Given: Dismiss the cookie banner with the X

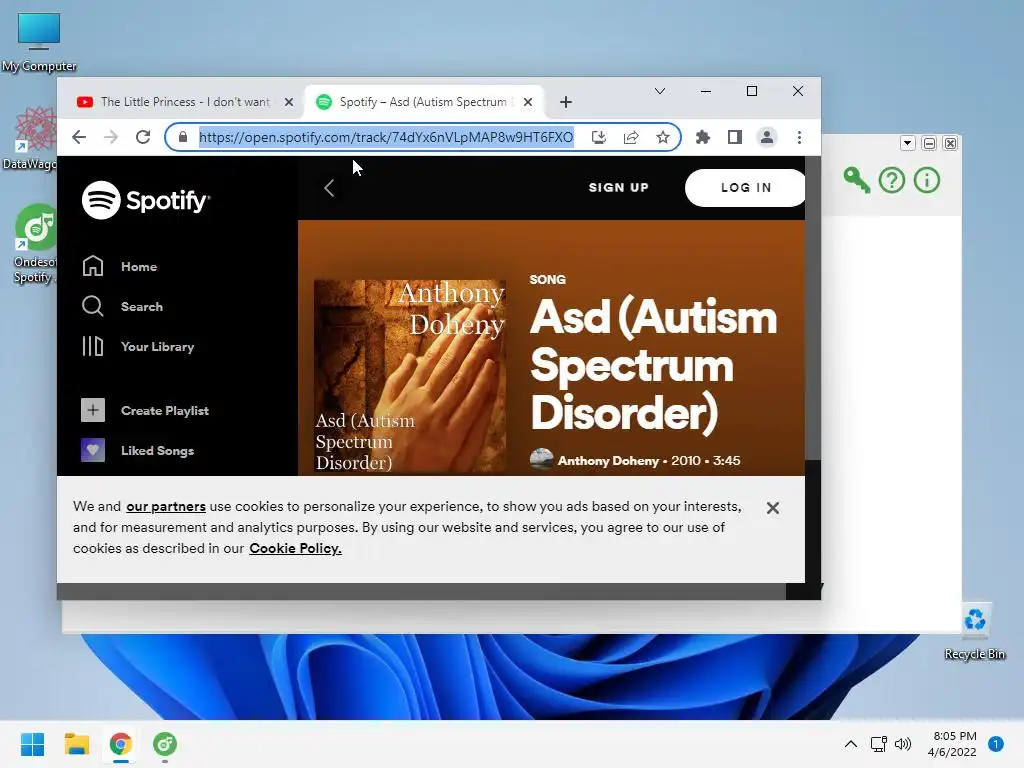Looking at the screenshot, I should coord(773,508).
